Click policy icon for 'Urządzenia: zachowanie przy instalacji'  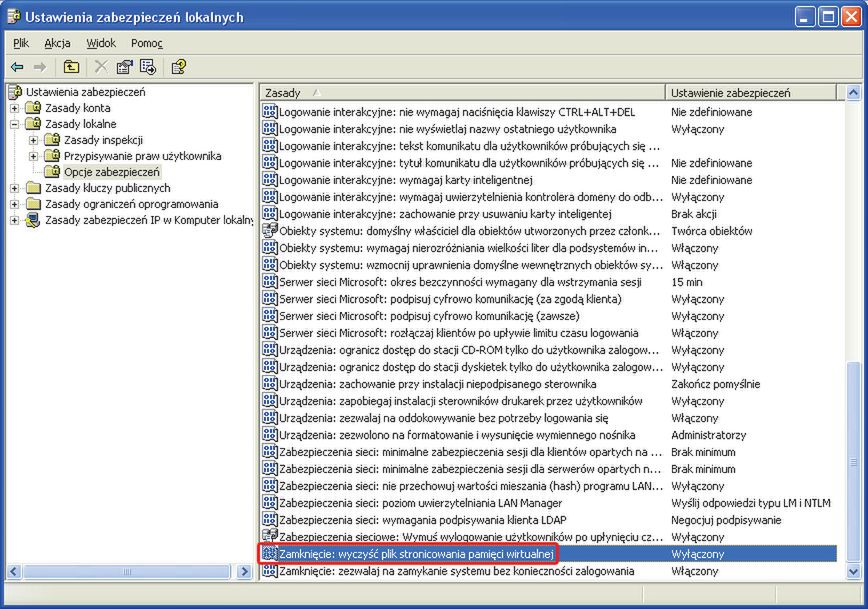[x=270, y=383]
